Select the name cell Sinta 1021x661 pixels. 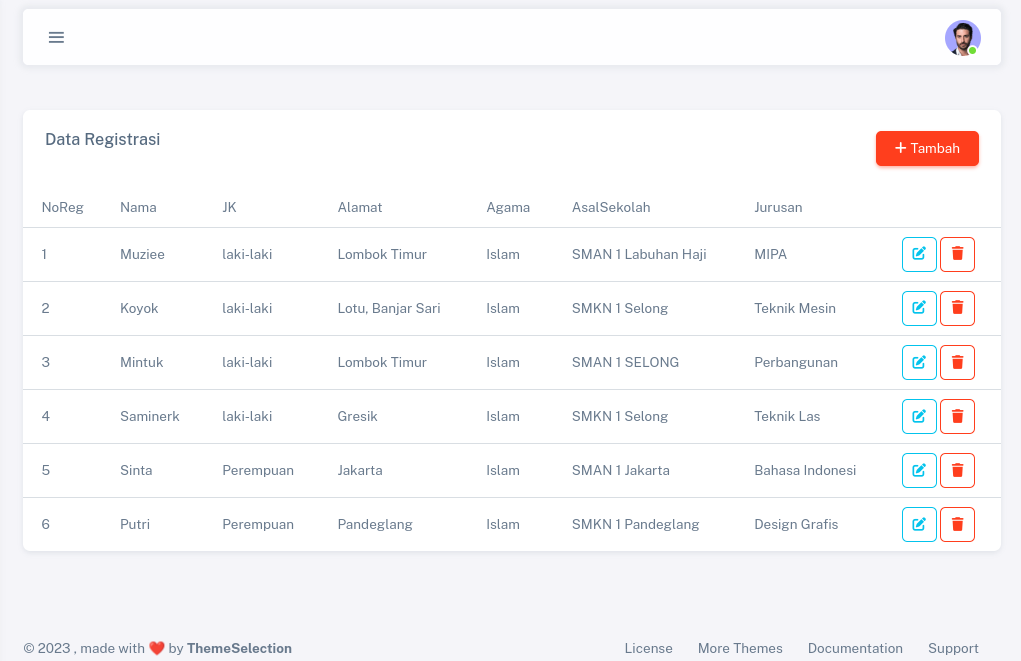[x=136, y=471]
